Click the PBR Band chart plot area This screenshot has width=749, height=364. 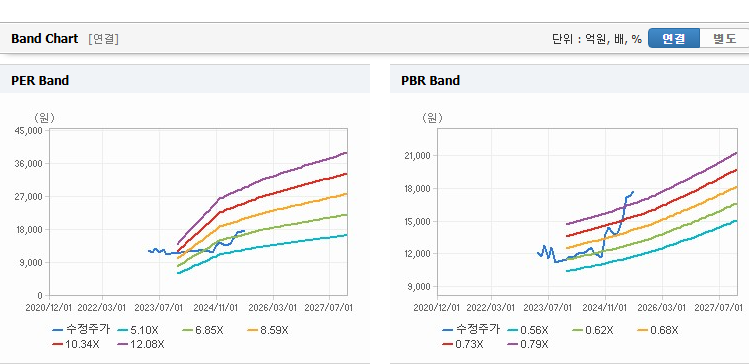[x=587, y=212]
